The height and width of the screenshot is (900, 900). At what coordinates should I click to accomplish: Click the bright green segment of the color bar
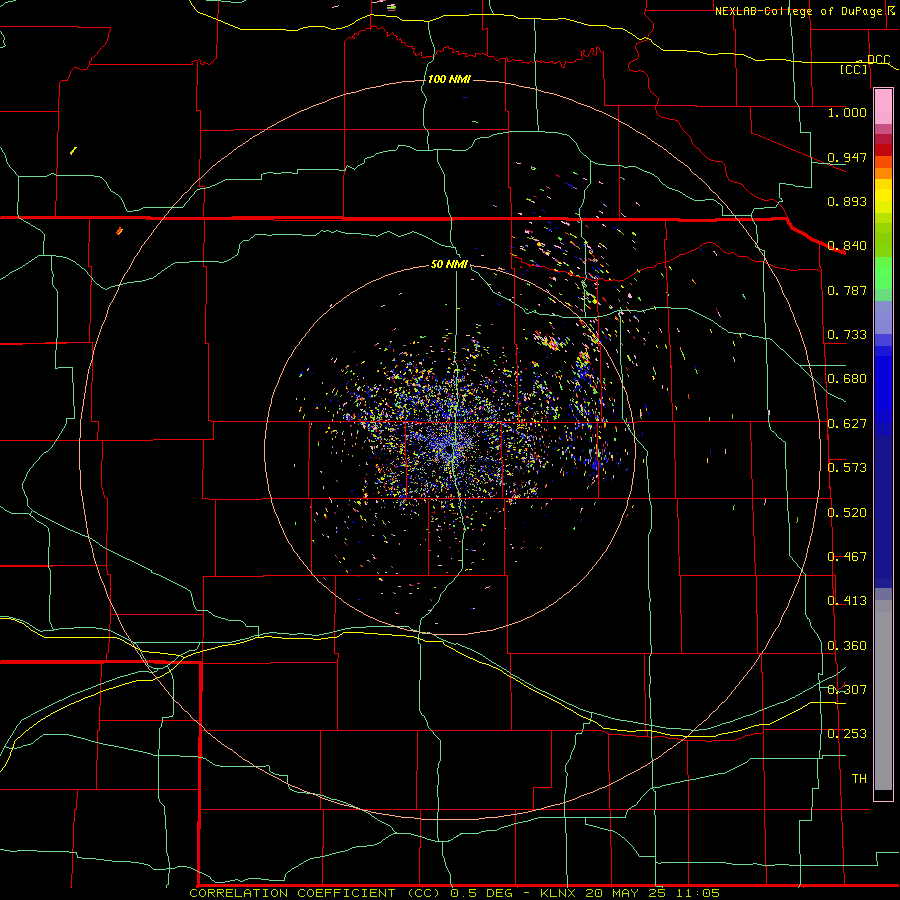click(883, 273)
